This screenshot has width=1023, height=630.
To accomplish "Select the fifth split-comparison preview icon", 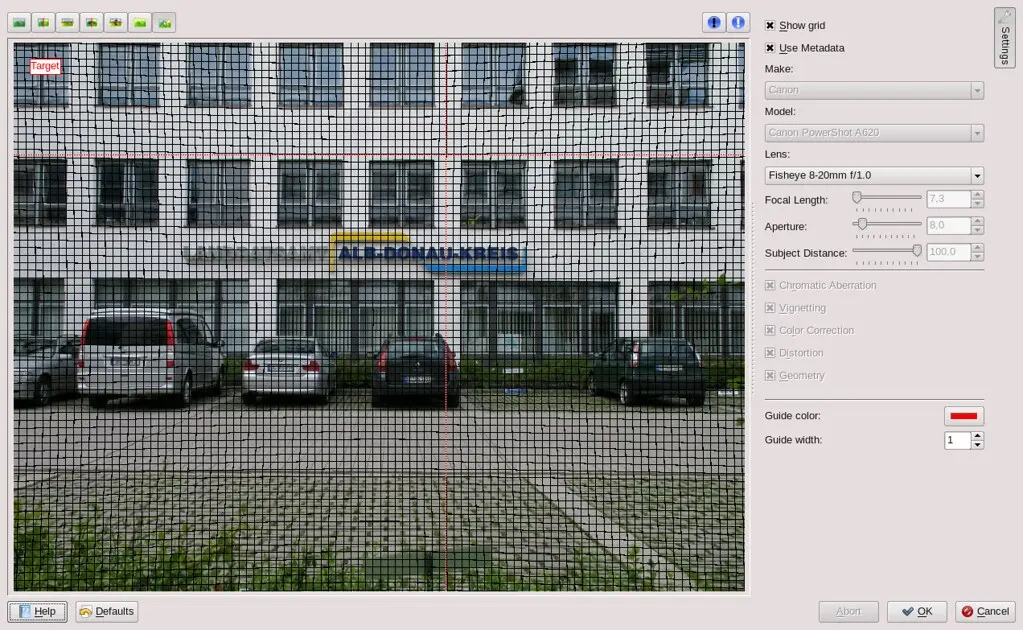I will (115, 21).
